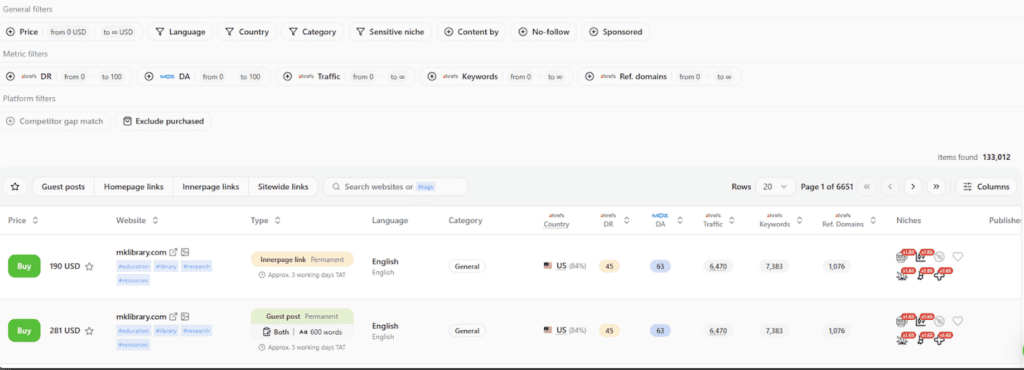Viewport: 1024px width, 370px height.
Task: Sort table by Website column
Action: click(155, 221)
